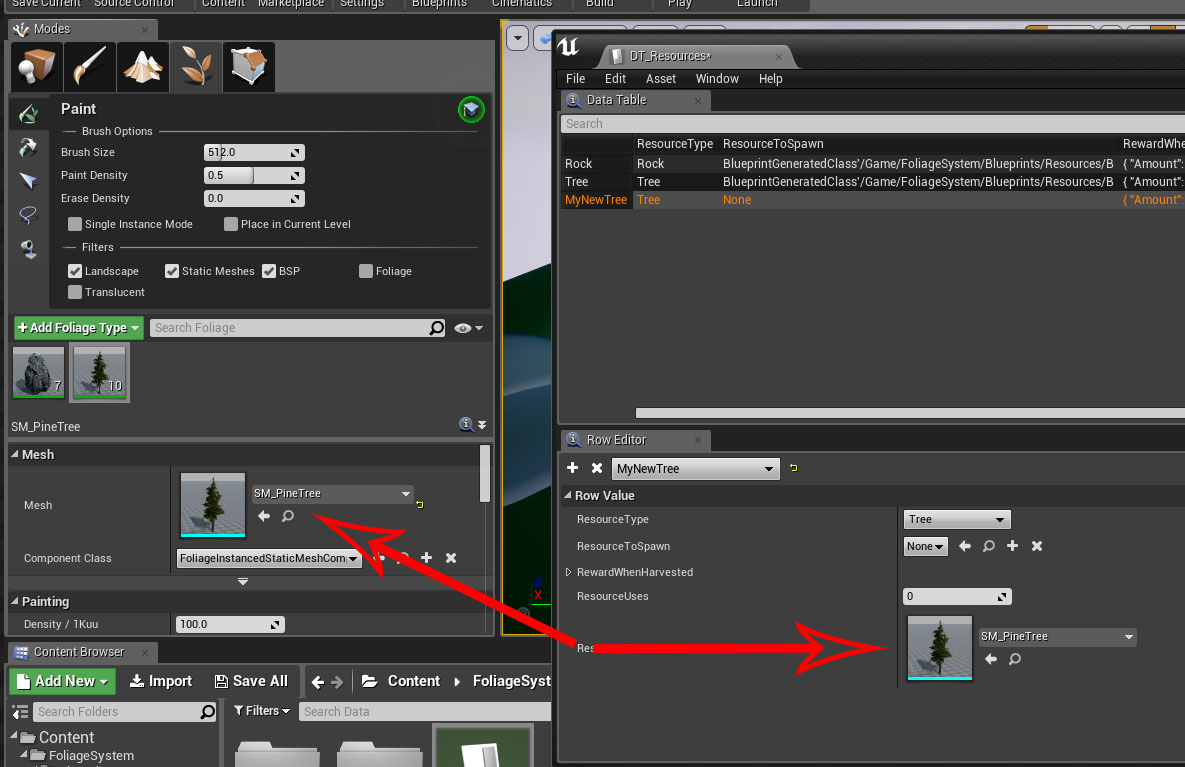The width and height of the screenshot is (1185, 767).
Task: Open the ResourceType Tree dropdown
Action: [x=957, y=519]
